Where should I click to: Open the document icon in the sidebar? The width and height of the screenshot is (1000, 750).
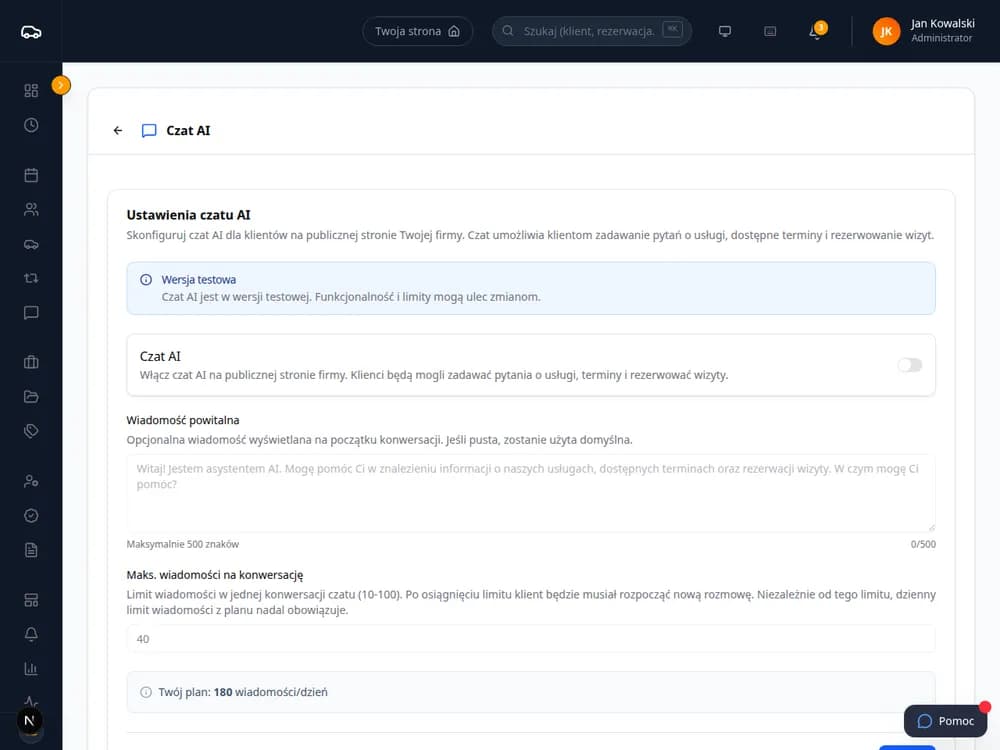31,550
